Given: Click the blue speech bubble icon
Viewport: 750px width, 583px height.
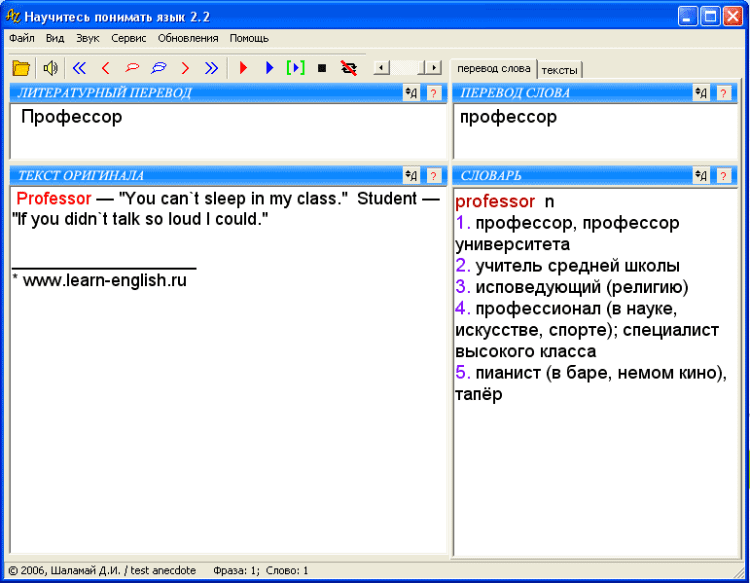Looking at the screenshot, I should (x=158, y=68).
